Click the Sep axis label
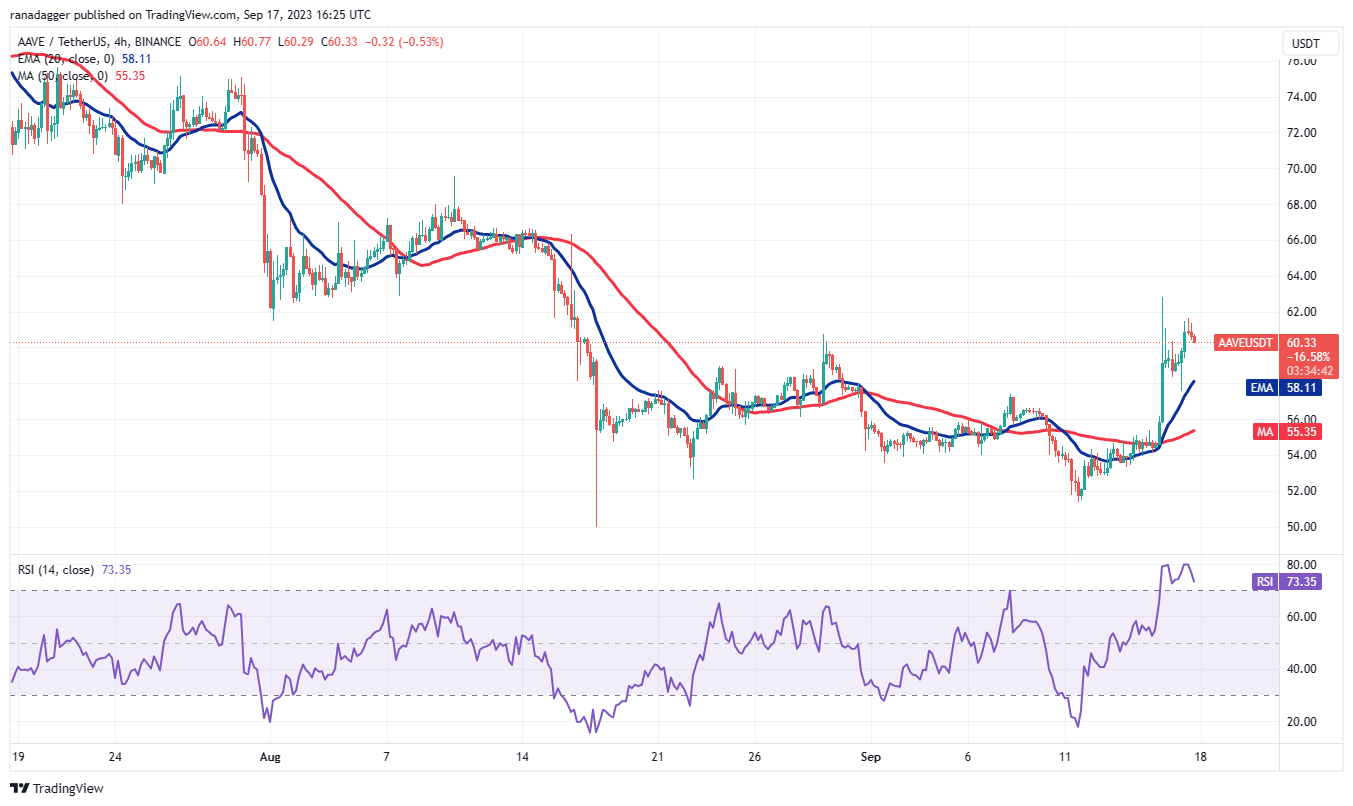The height and width of the screenshot is (806, 1353). [869, 757]
